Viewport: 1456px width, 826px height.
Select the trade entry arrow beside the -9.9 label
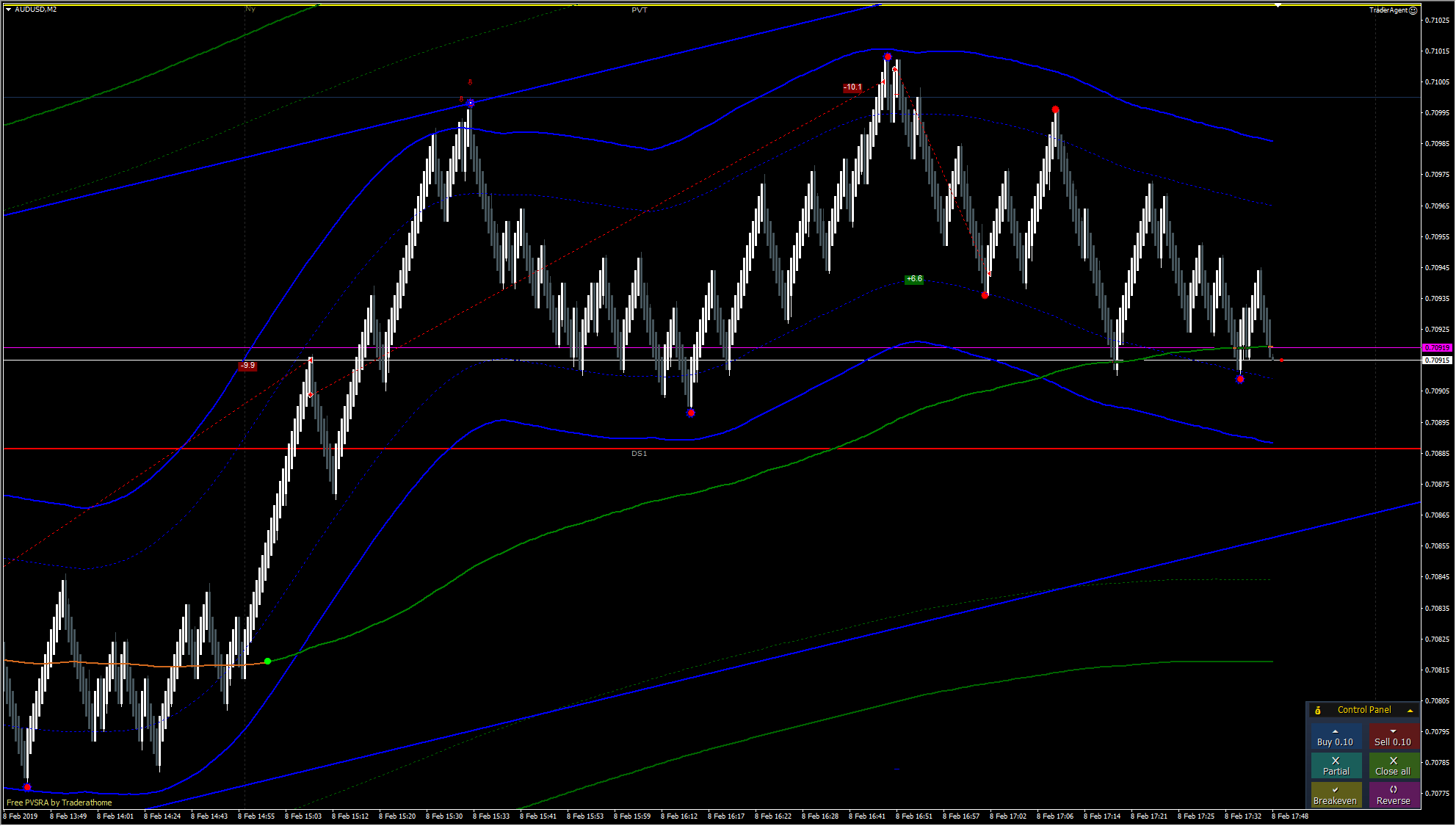coord(311,360)
